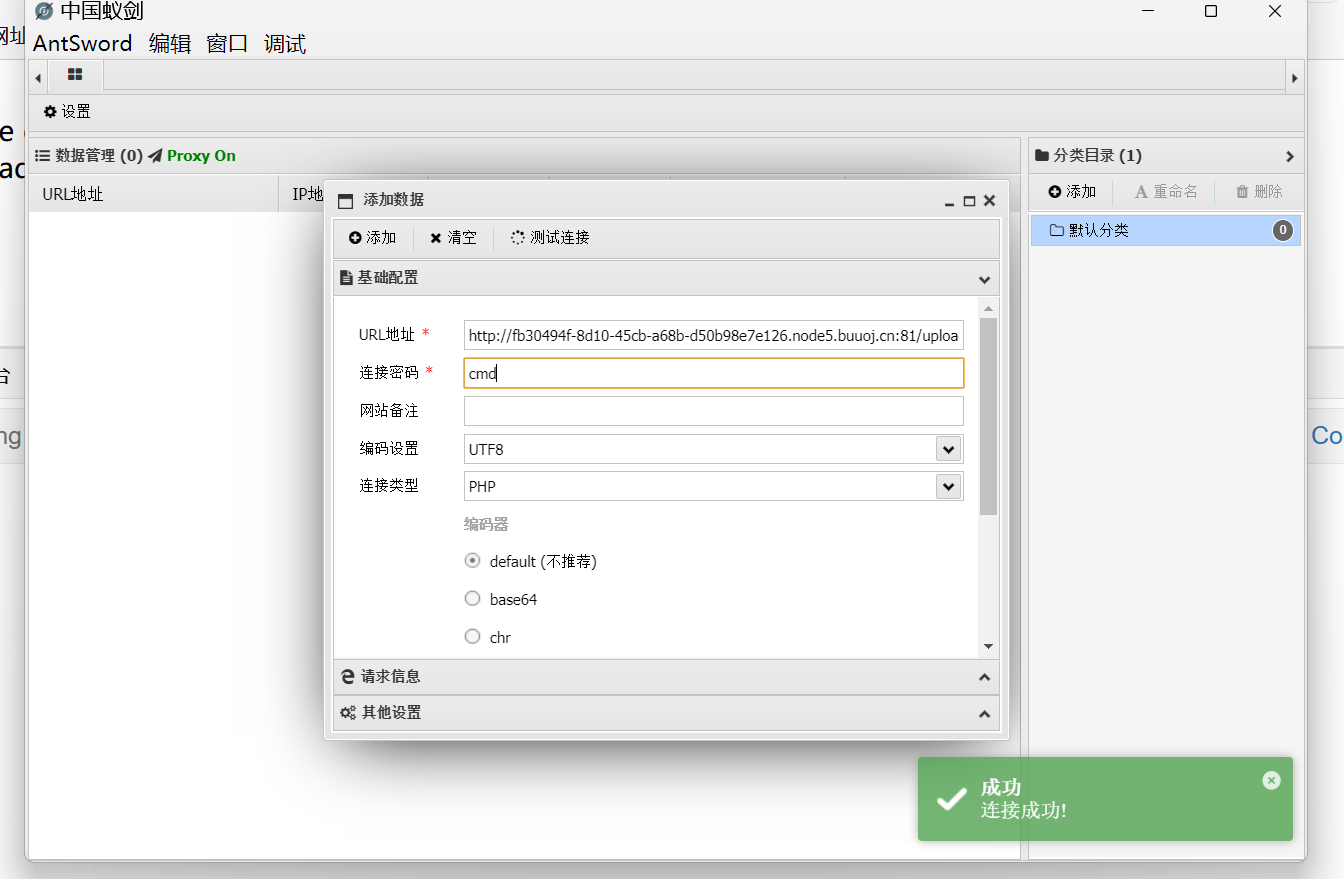Collapse the 基础配置 section
Image resolution: width=1344 pixels, height=879 pixels.
point(984,279)
